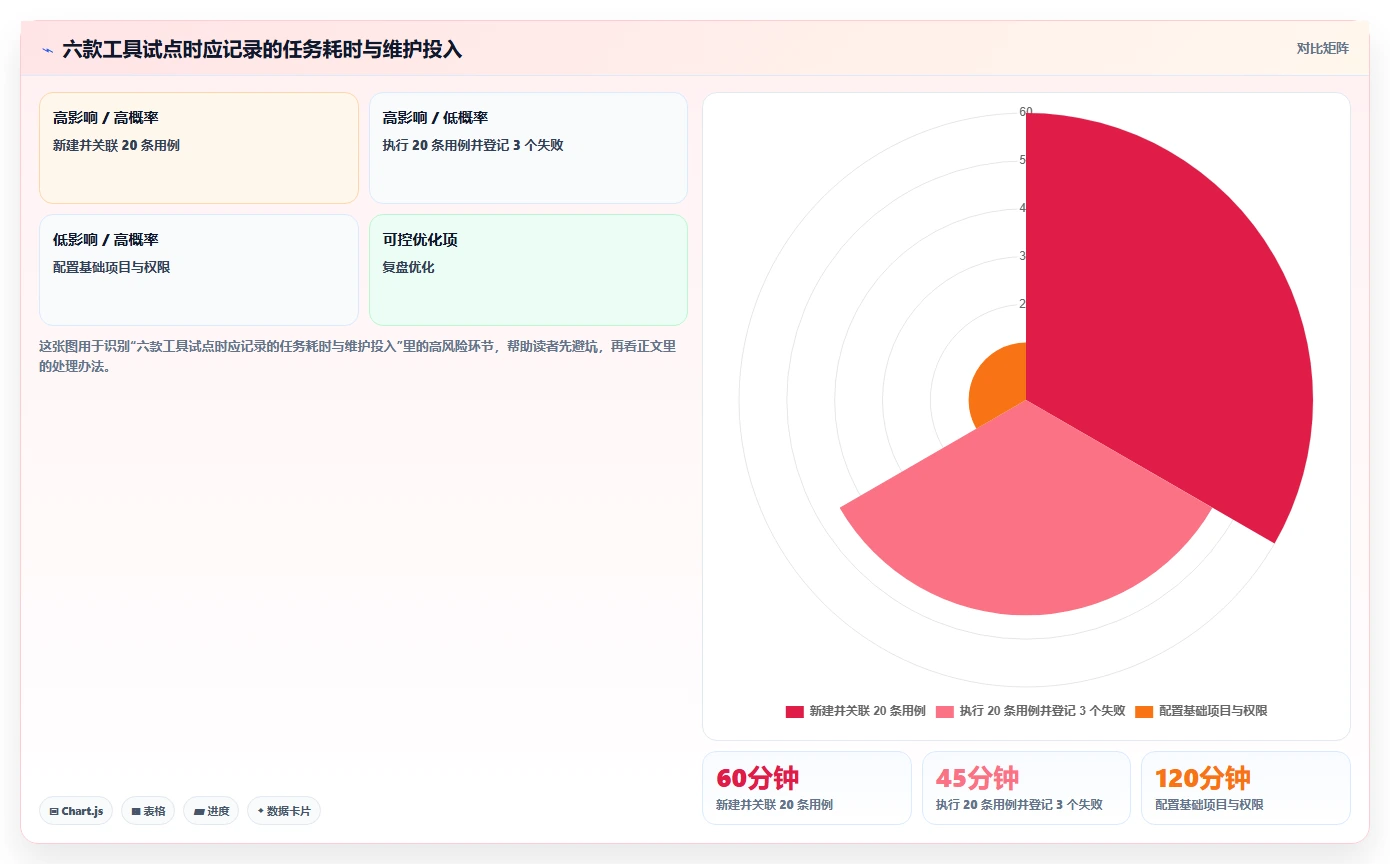The width and height of the screenshot is (1390, 864).
Task: Click the description paragraph starting 这张图用于识别
Action: click(358, 356)
